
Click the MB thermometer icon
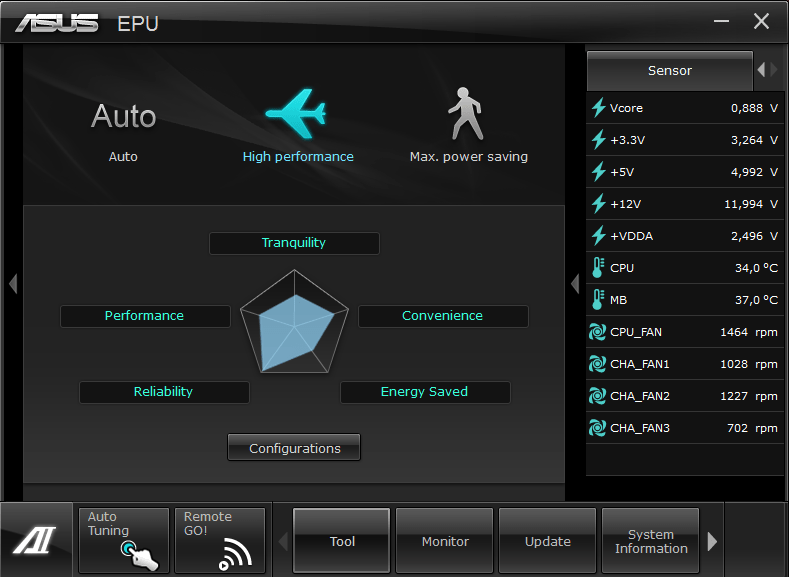598,300
